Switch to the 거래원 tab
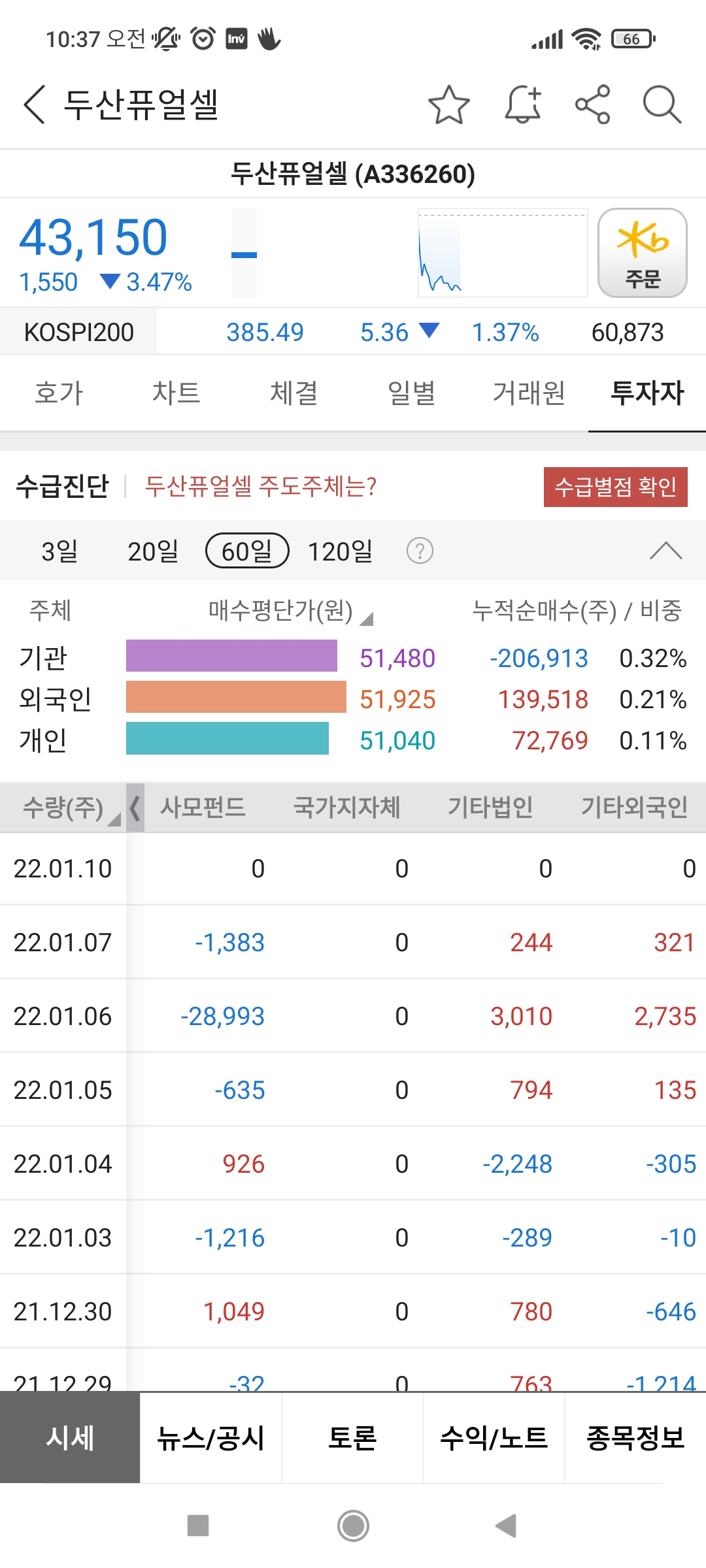This screenshot has height=1568, width=706. [x=529, y=393]
